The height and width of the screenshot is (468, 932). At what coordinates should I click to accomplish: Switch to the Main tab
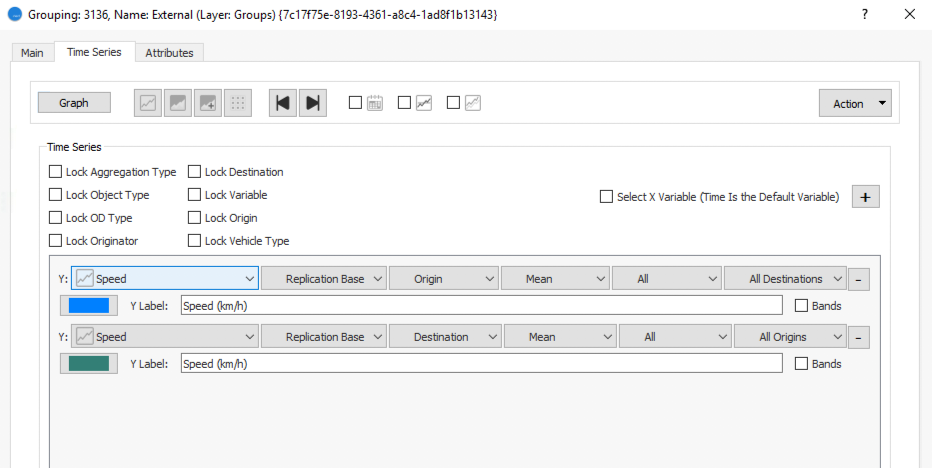(32, 52)
